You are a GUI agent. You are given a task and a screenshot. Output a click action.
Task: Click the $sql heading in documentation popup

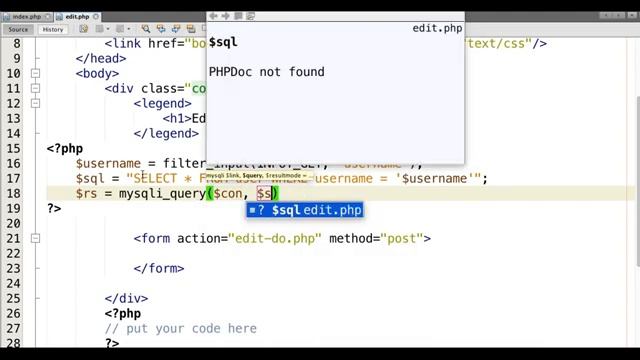click(x=223, y=42)
